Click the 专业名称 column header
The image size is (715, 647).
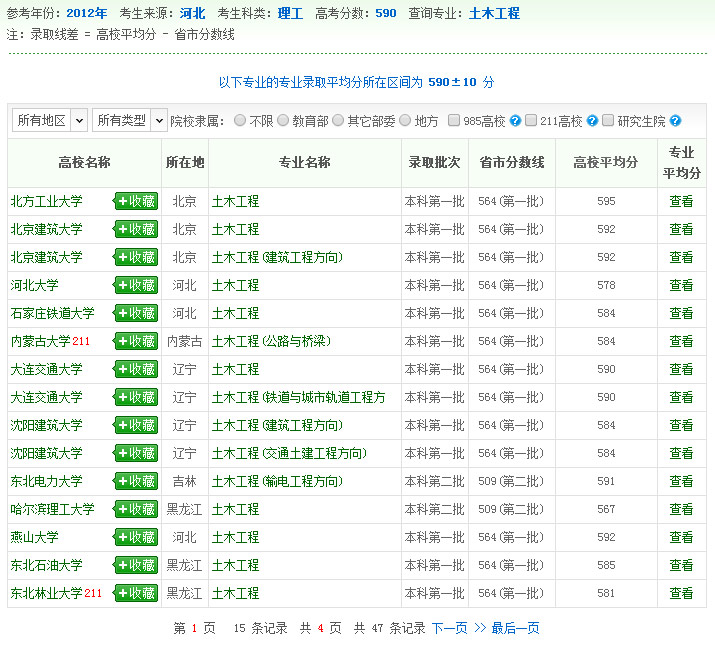[305, 162]
